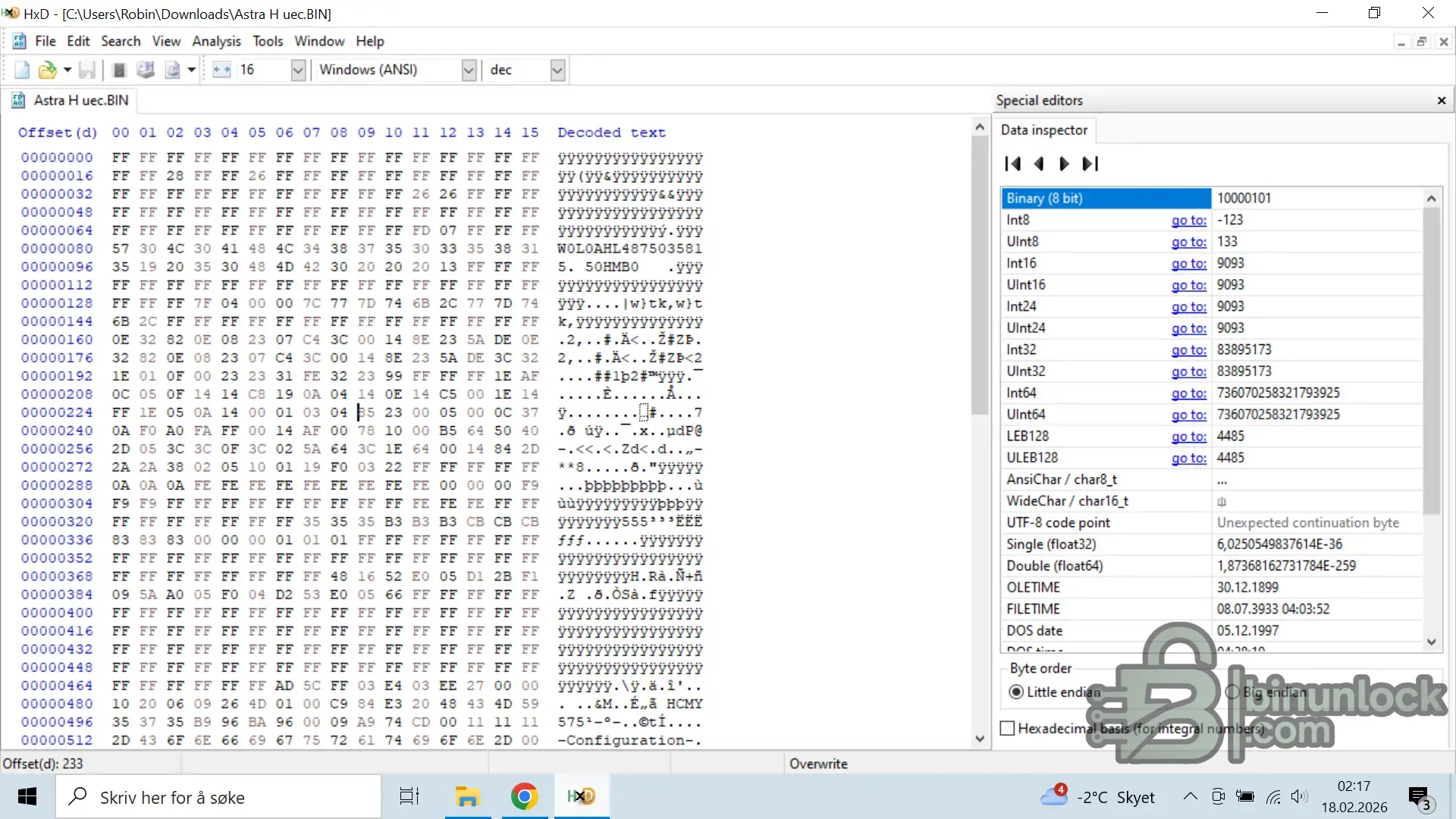Enable Hexadecimal basis checkbox
This screenshot has height=819, width=1456.
click(x=1008, y=729)
